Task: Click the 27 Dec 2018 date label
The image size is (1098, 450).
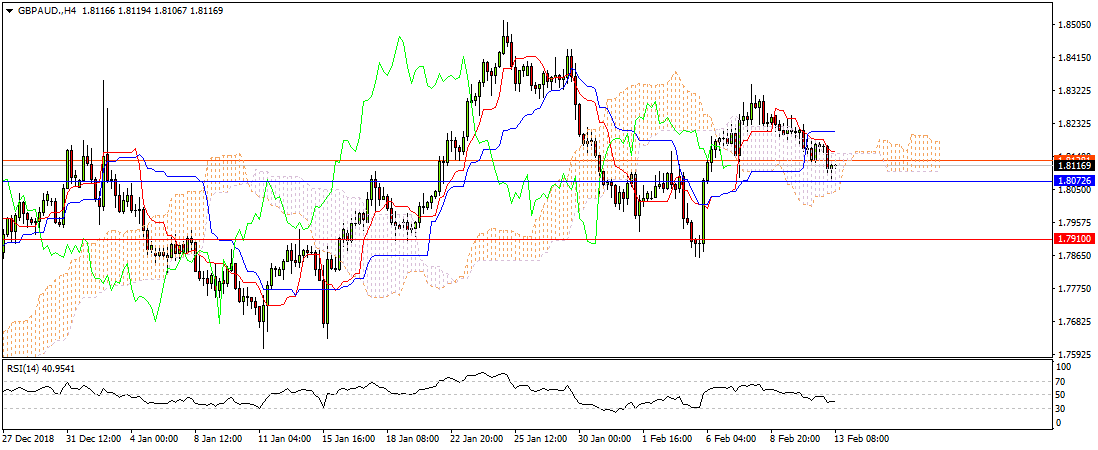Action: point(29,438)
